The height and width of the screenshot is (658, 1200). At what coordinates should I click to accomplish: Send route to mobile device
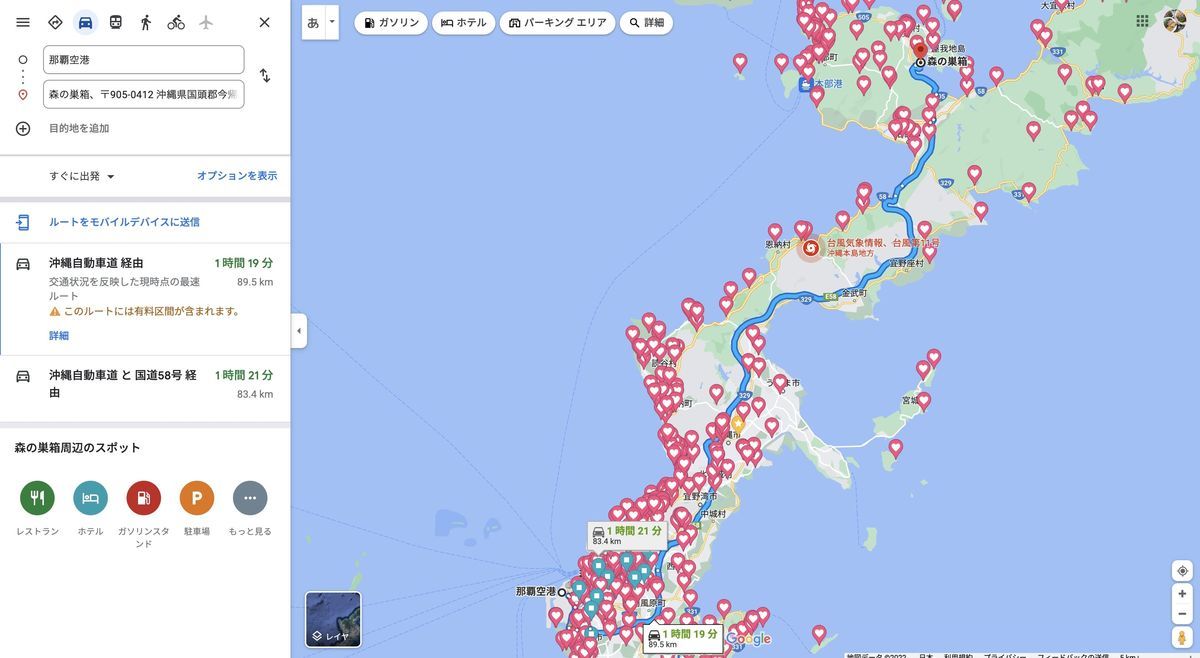[124, 222]
